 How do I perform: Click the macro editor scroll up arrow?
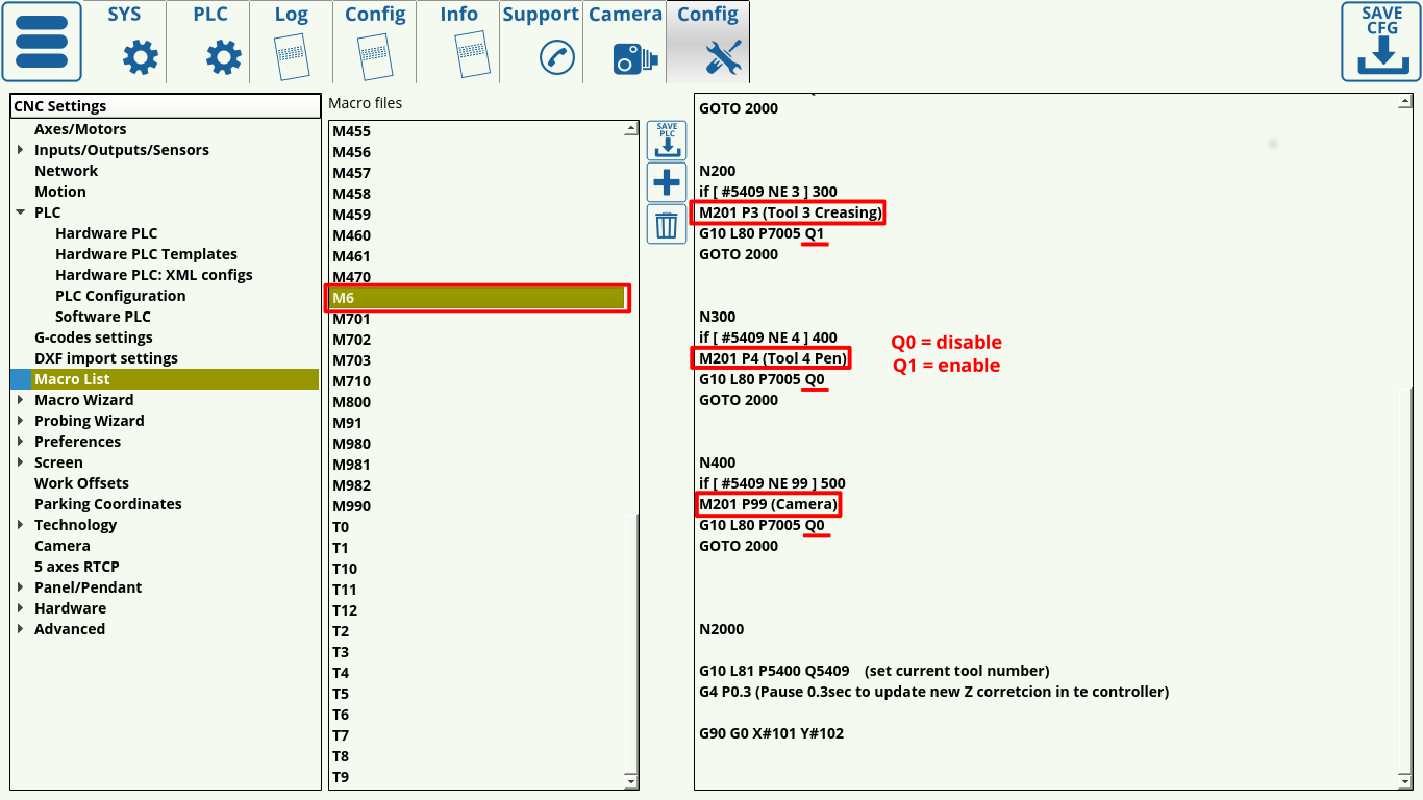[1406, 103]
